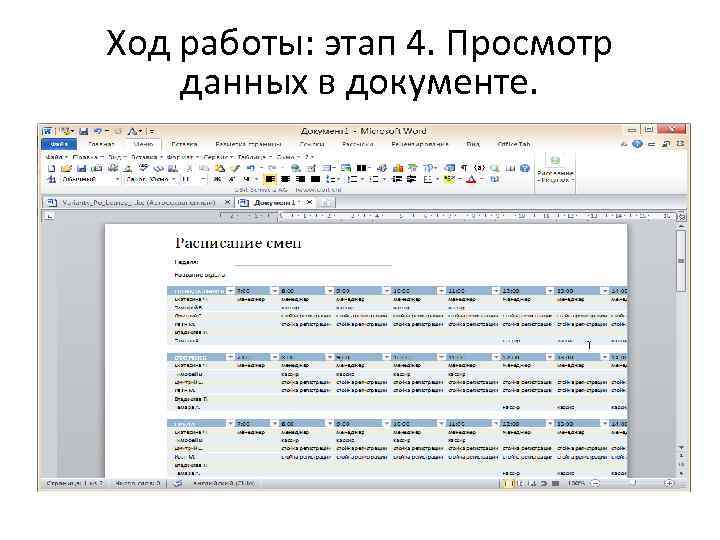The height and width of the screenshot is (540, 720).
Task: Open 11:00 filter arrow in topmost table
Action: pyautogui.click(x=495, y=291)
